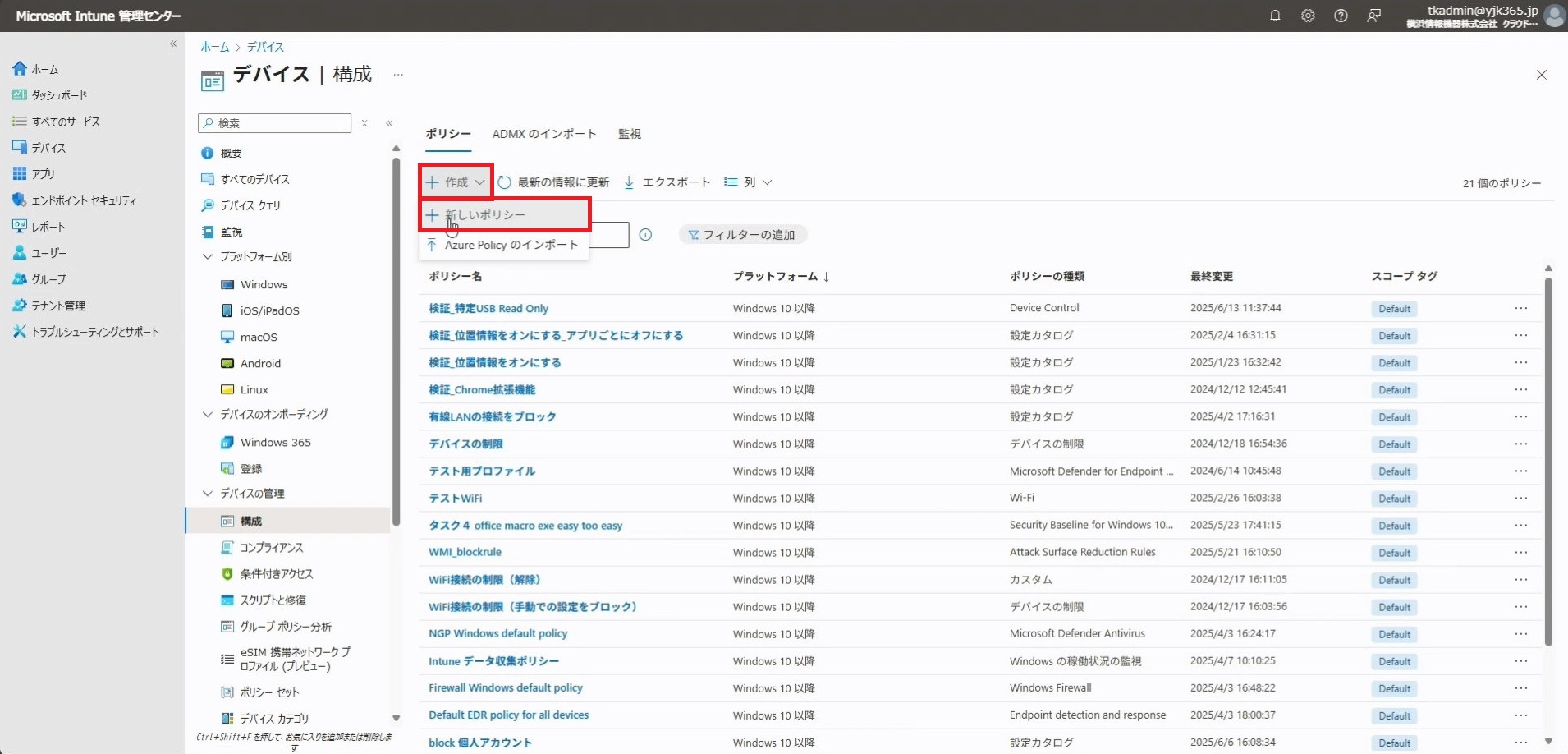Click the refresh icon for 最新の情報に更新
Viewport: 1568px width, 754px height.
click(505, 182)
